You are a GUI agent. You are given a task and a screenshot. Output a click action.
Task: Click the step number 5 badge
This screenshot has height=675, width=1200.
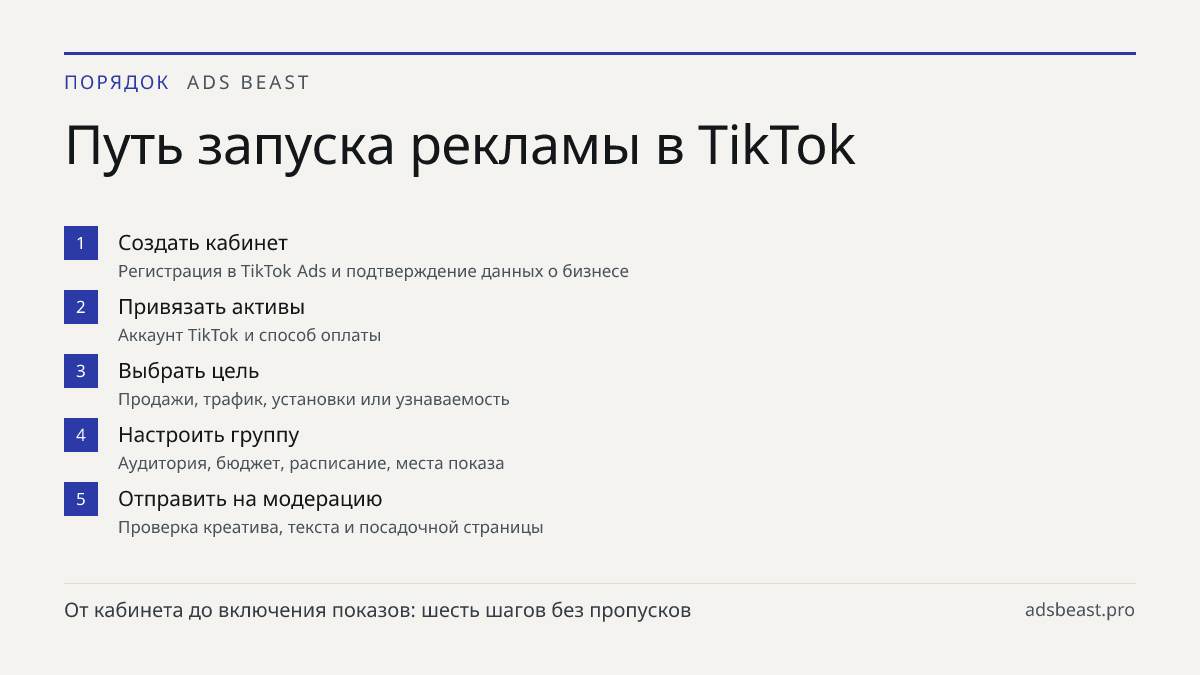81,499
